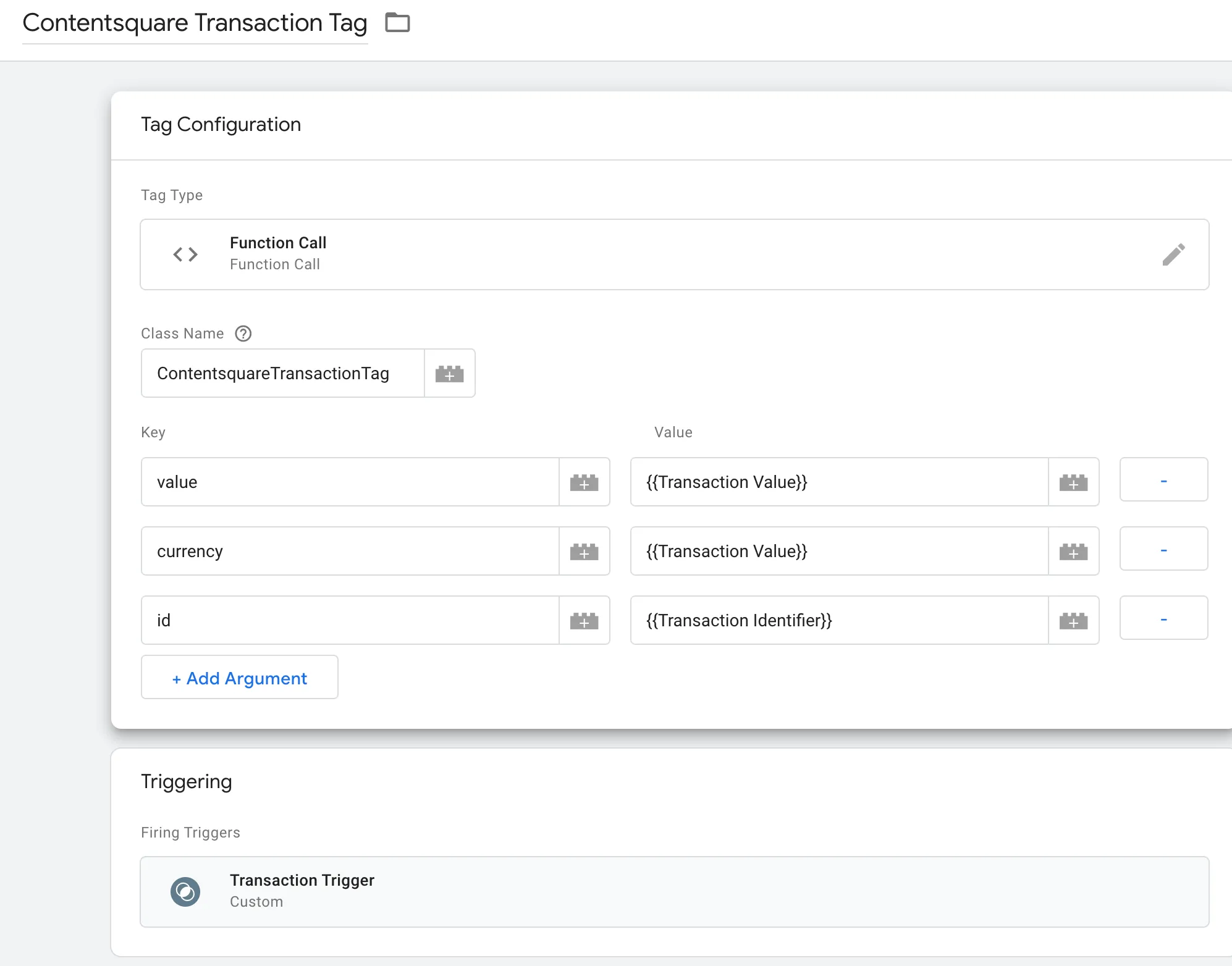1232x966 pixels.
Task: Click the 'currency' key input field
Action: [x=350, y=552]
